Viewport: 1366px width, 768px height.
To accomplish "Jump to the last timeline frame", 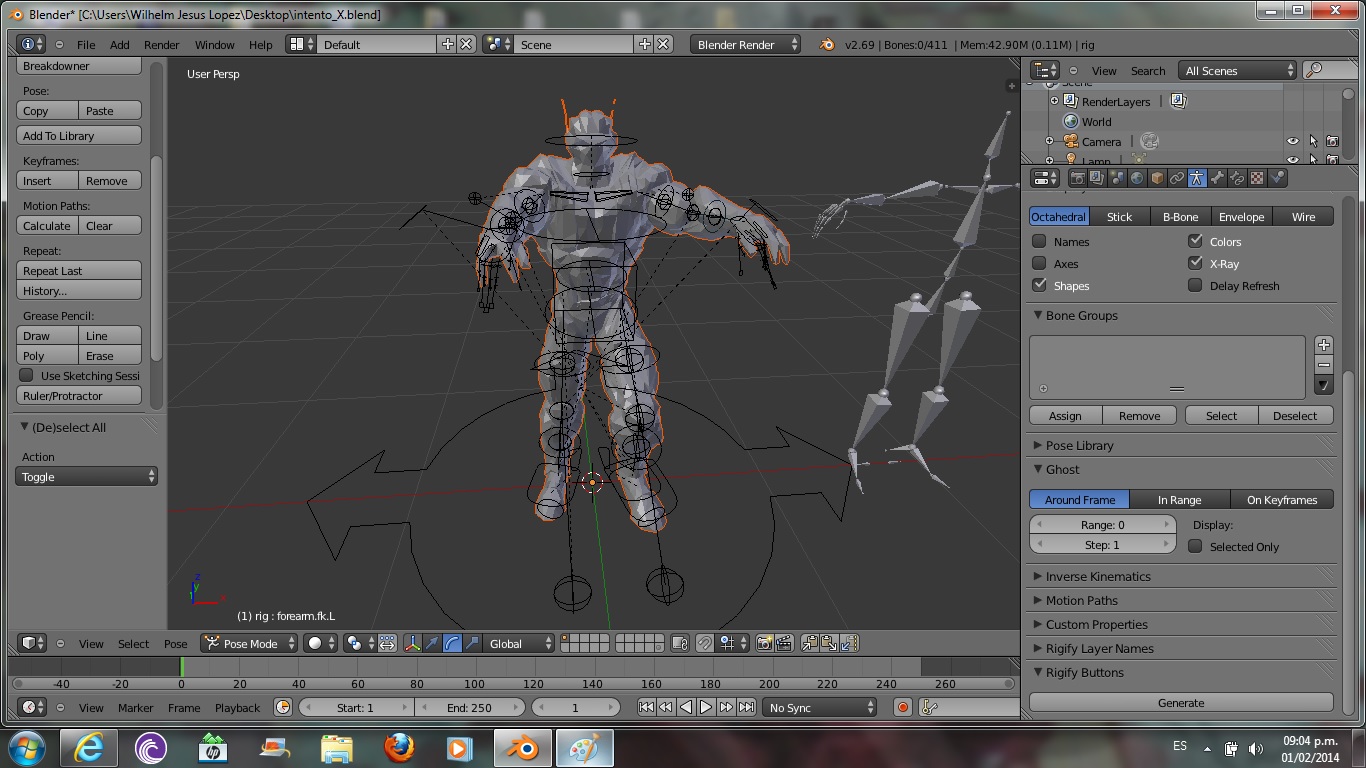I will pos(746,707).
